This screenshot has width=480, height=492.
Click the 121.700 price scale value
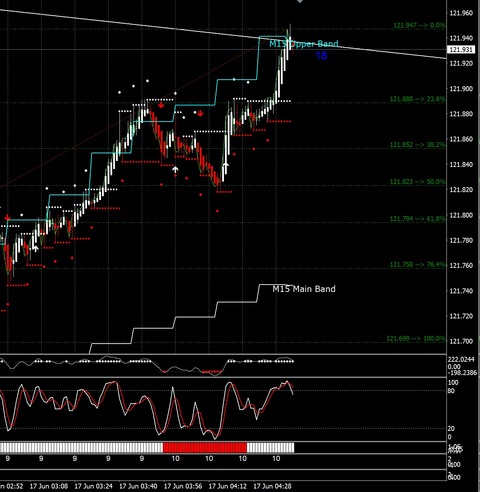tap(461, 341)
